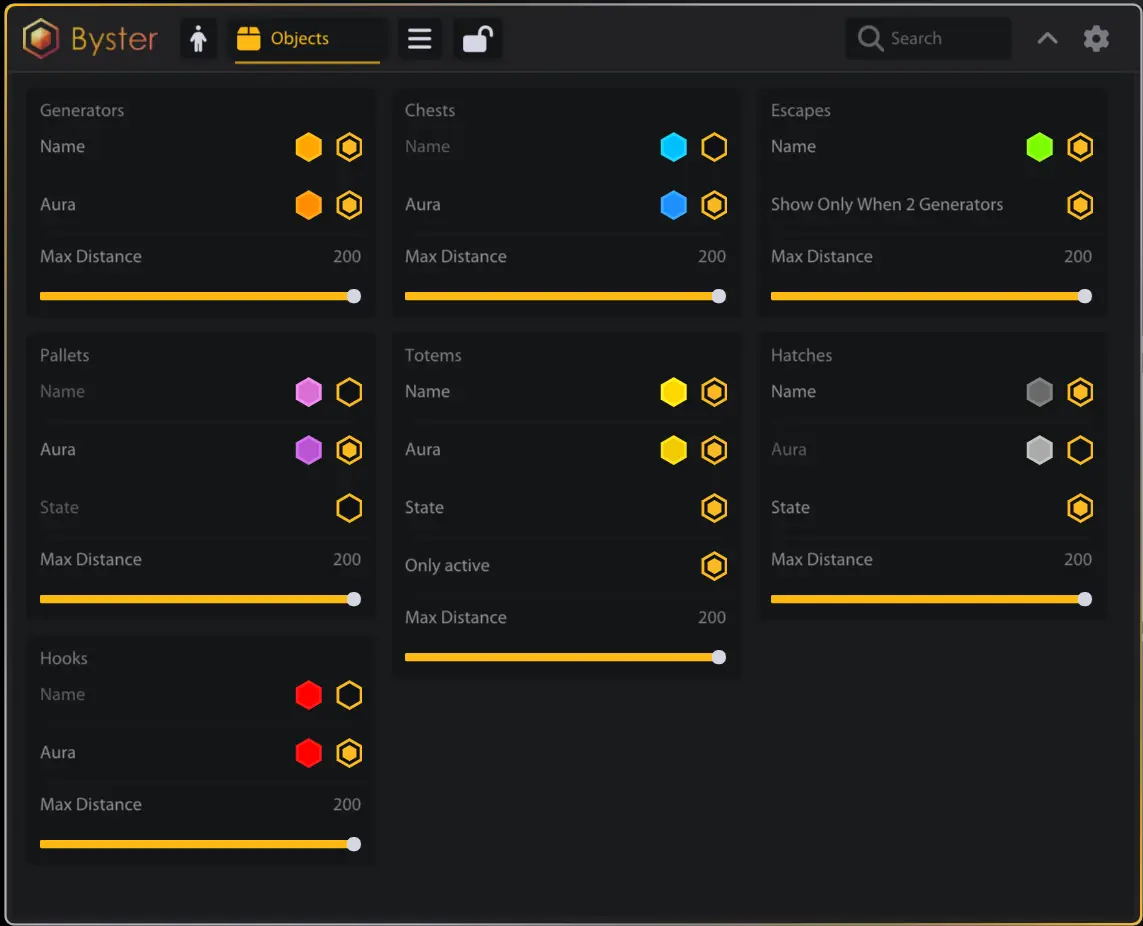Click the Totems Max Distance slider handle

point(718,657)
